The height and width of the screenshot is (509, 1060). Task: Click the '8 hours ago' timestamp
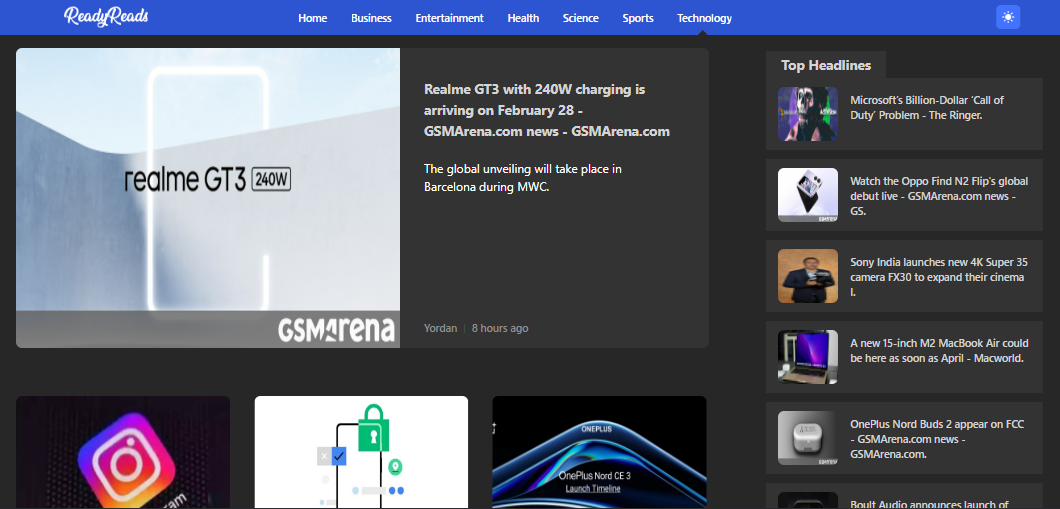point(500,329)
